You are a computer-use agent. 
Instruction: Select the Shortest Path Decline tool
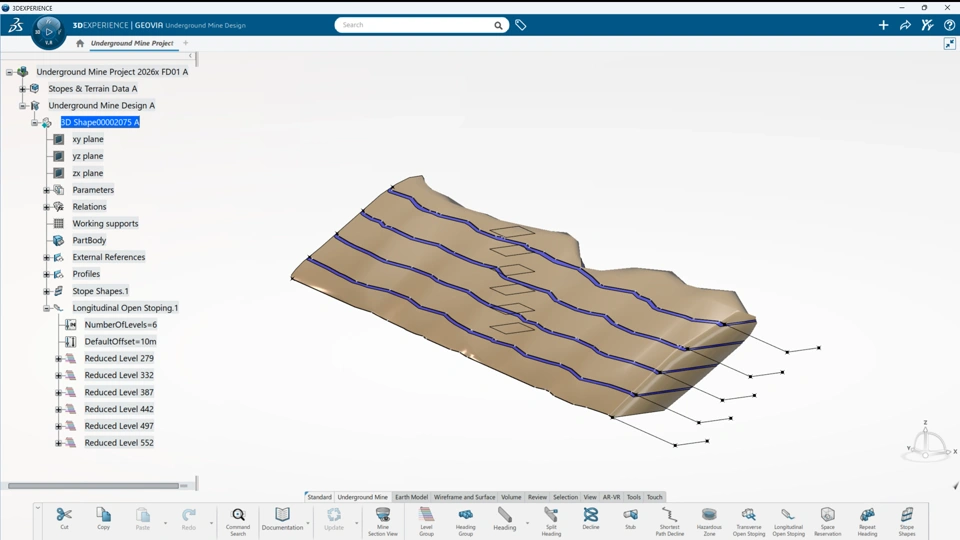[x=669, y=522]
